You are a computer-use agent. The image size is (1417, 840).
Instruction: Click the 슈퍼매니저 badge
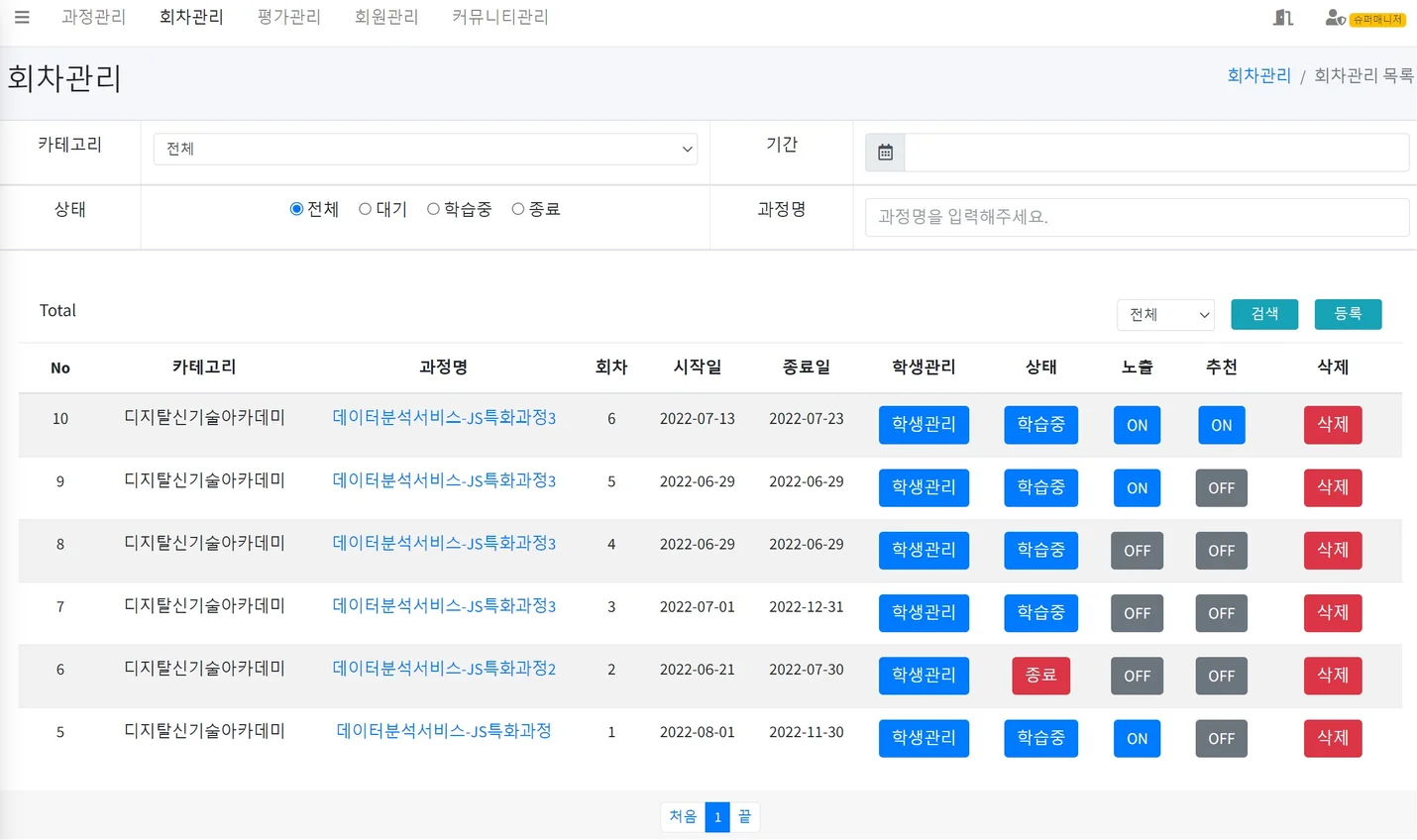(x=1377, y=20)
